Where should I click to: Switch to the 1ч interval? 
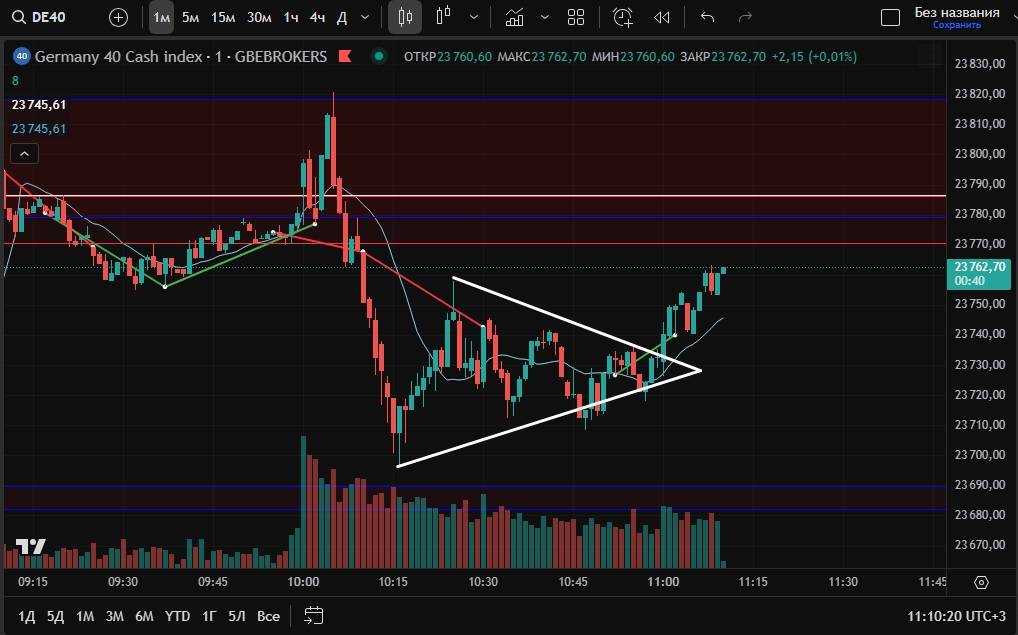click(291, 18)
